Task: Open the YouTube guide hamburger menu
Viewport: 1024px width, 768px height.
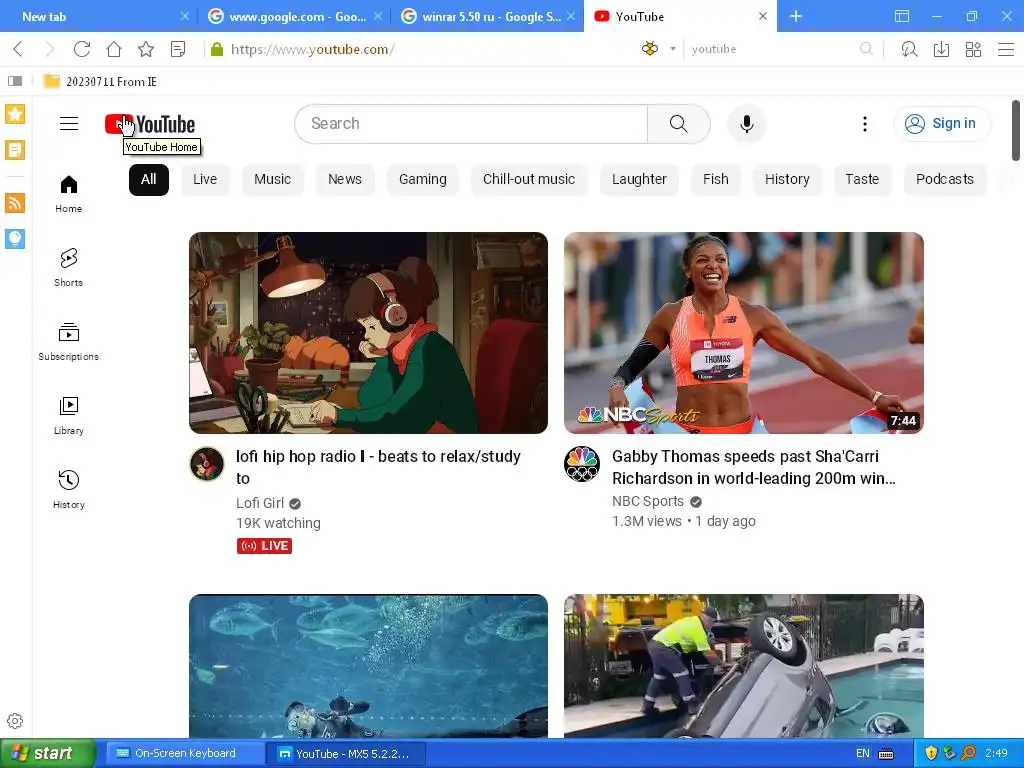Action: coord(69,123)
